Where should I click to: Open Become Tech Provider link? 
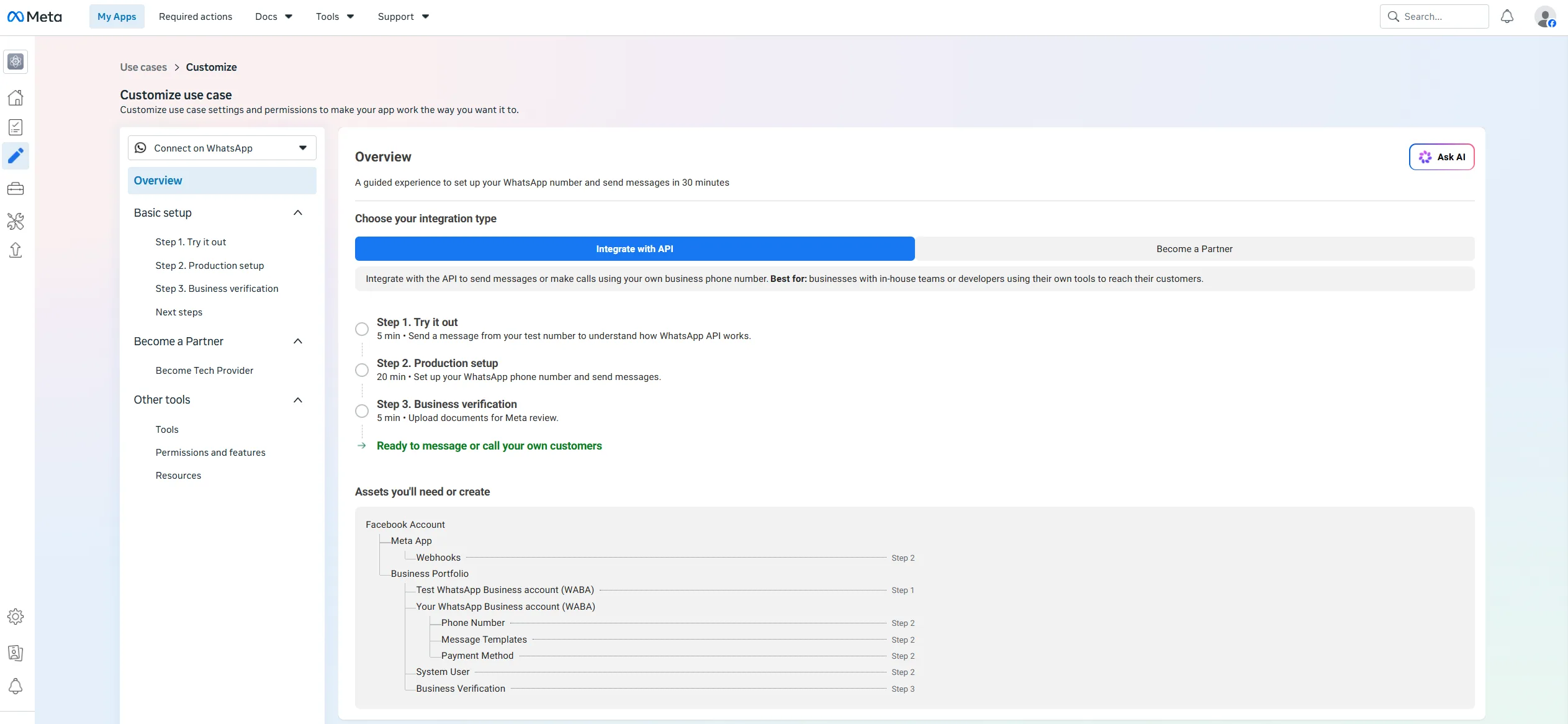click(x=204, y=371)
